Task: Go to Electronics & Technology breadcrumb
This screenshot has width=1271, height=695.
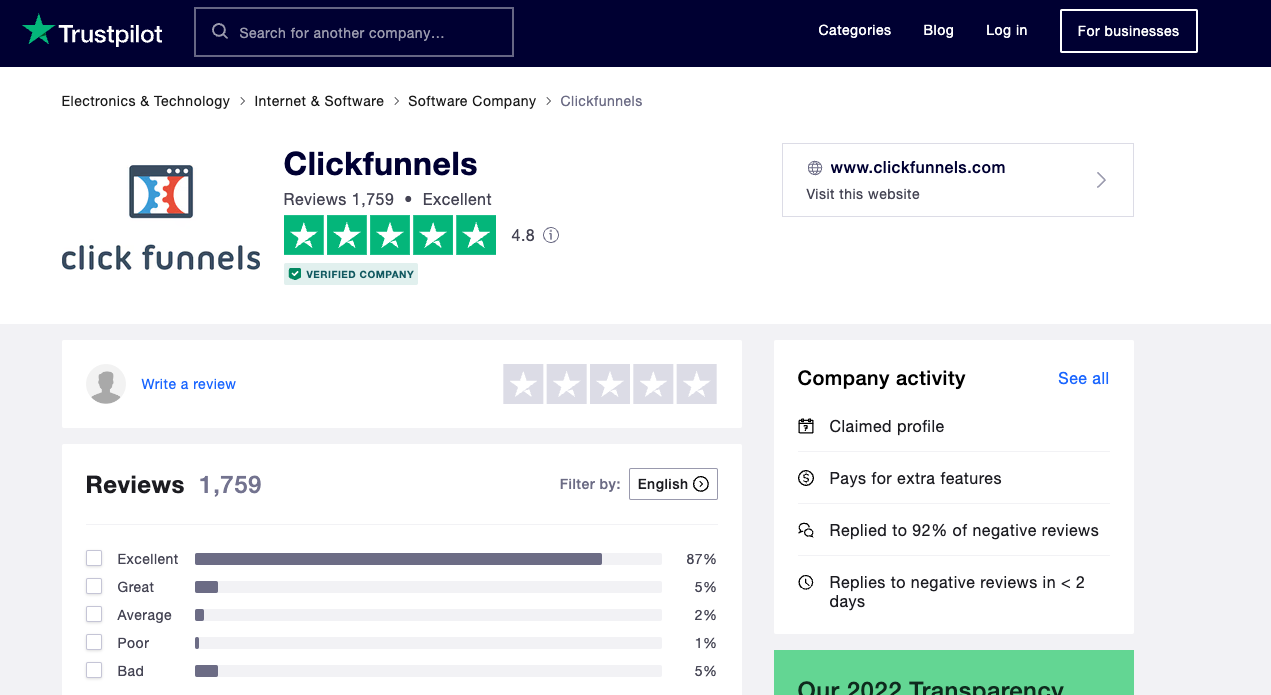Action: point(146,101)
